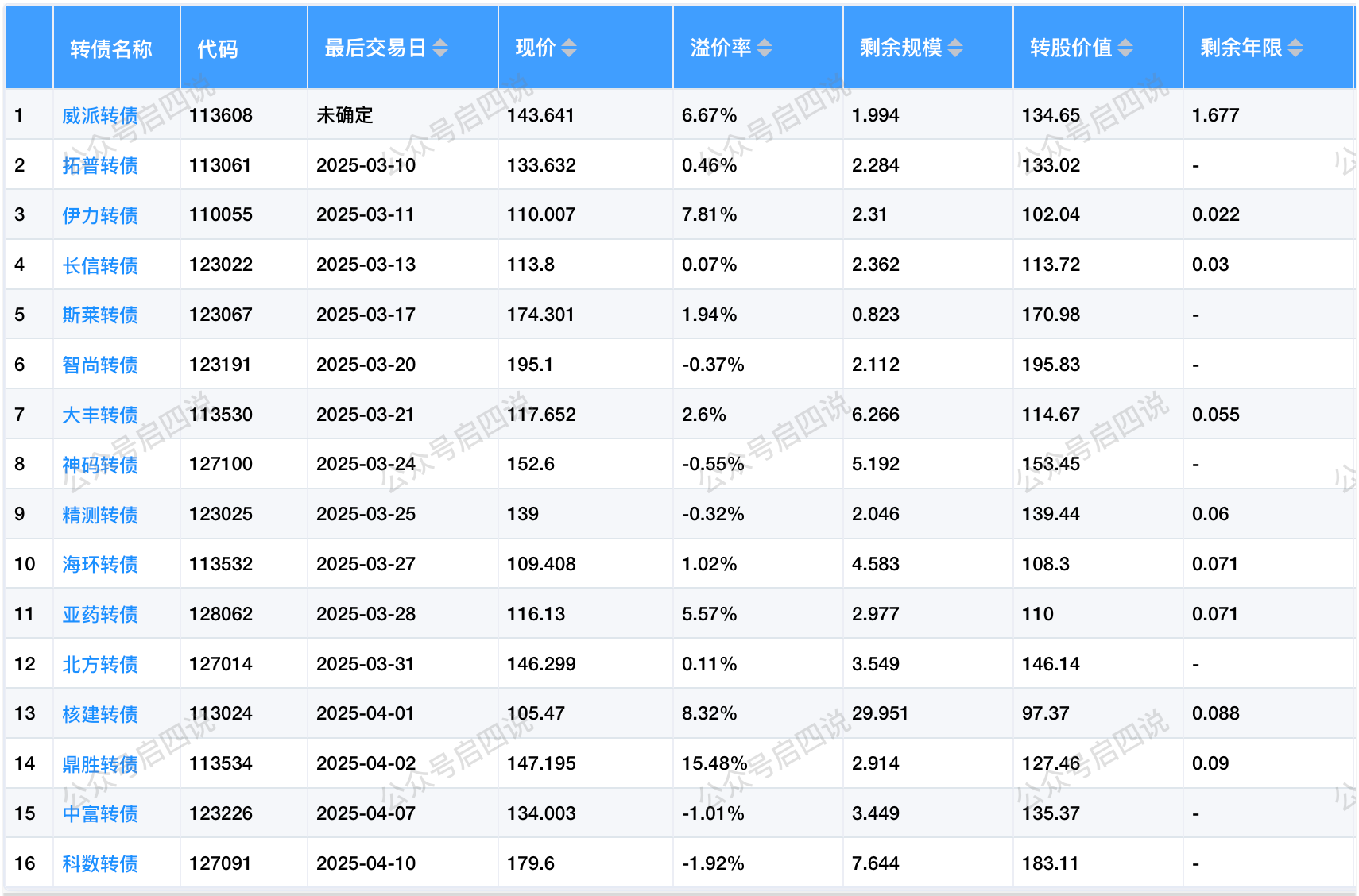
Task: Sort by 最后交易日 column sort icon
Action: click(x=440, y=48)
